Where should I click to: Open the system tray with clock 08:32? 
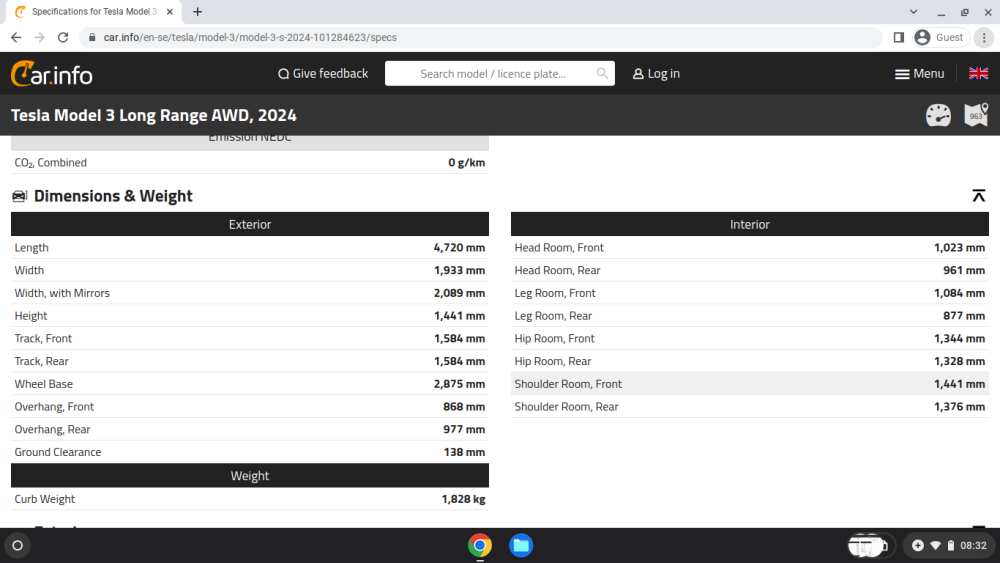click(x=950, y=545)
